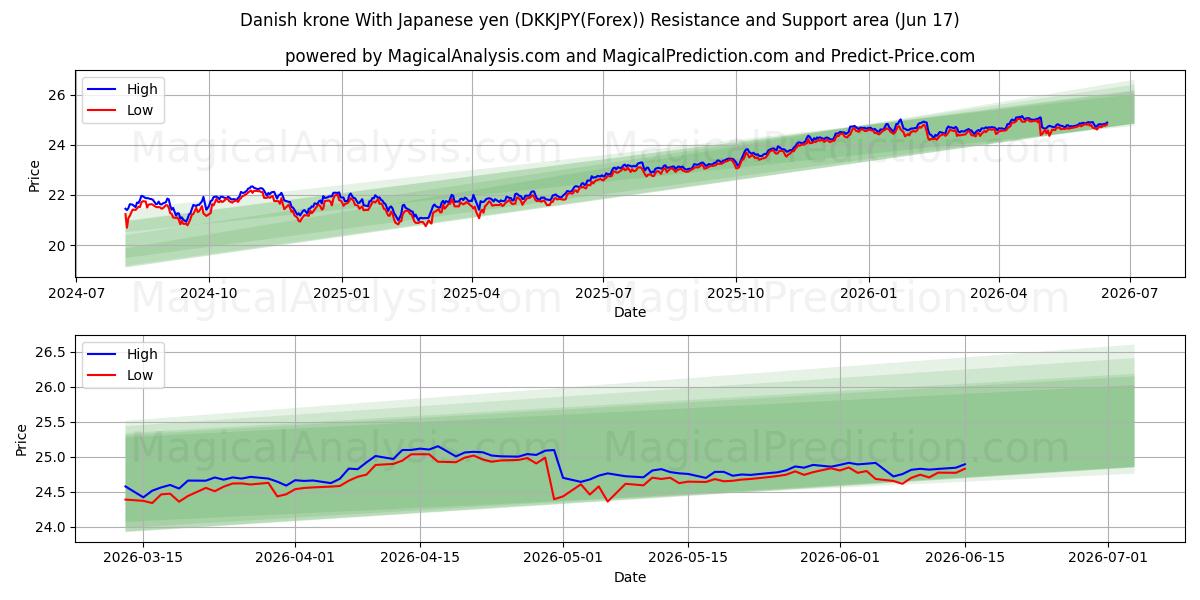Screen dimensions: 1200x600
Task: Click the 20 price tick on top chart
Action: (x=57, y=246)
